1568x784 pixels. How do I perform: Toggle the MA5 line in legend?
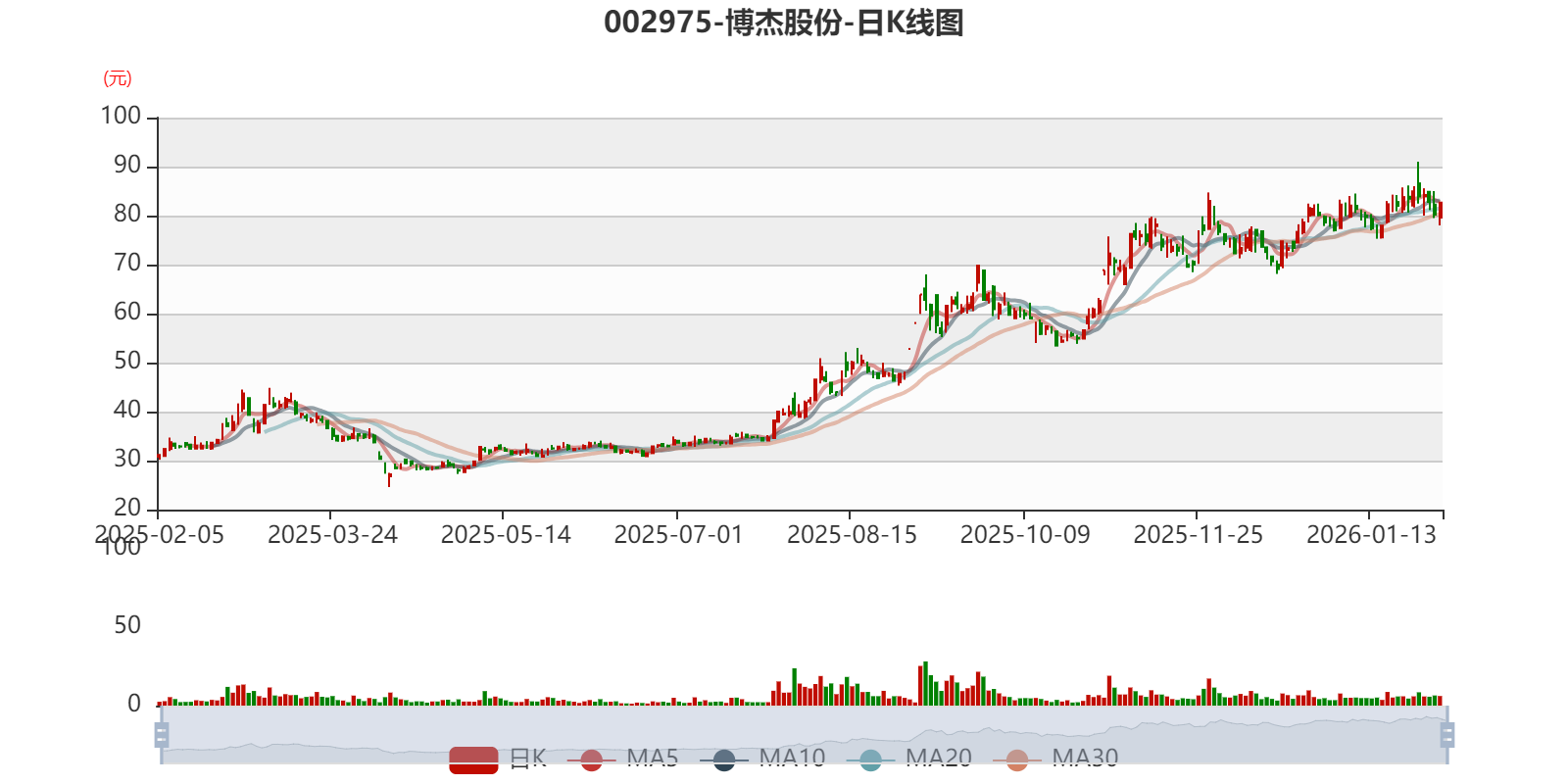(622, 759)
